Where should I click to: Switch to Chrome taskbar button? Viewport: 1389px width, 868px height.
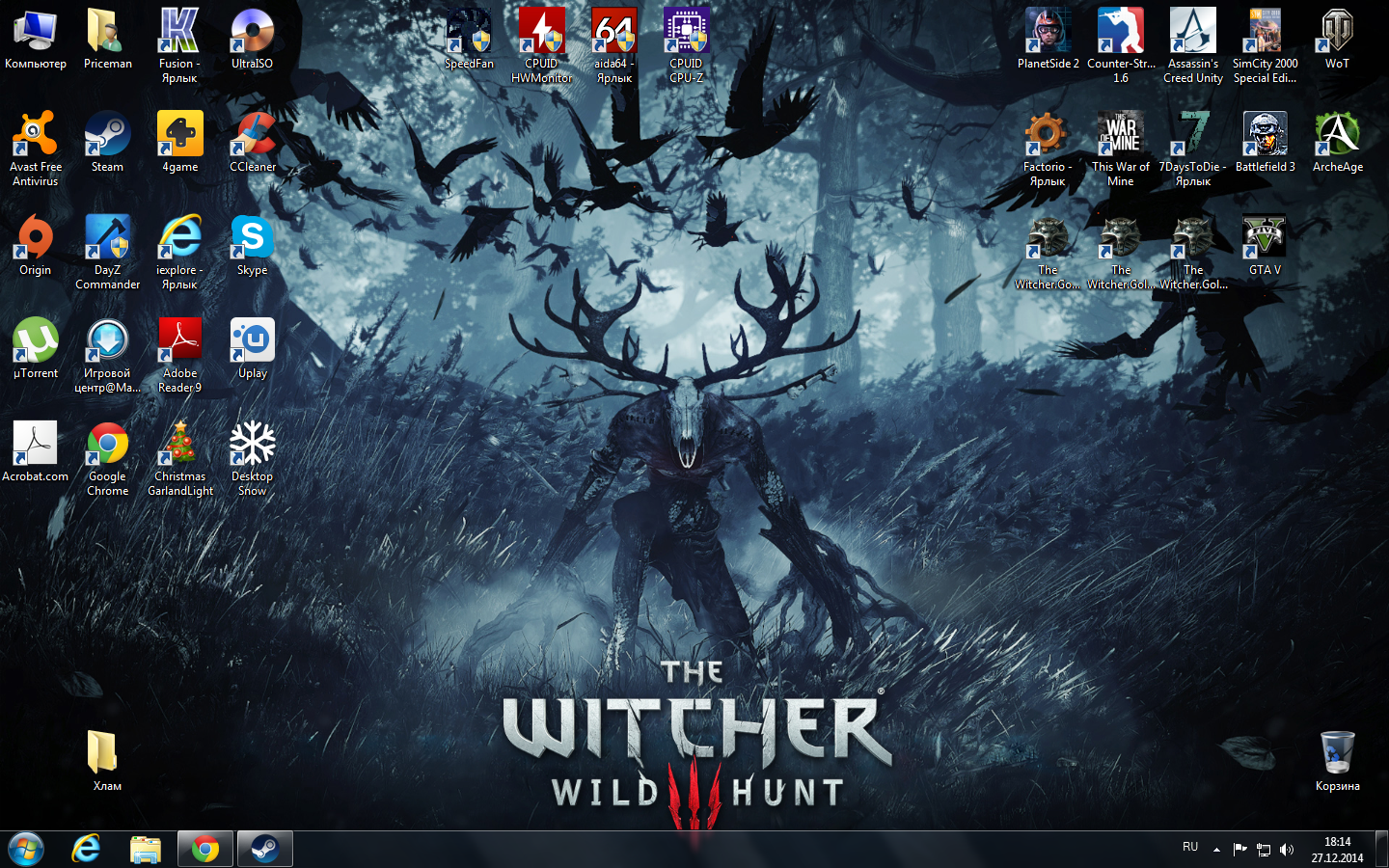coord(204,849)
